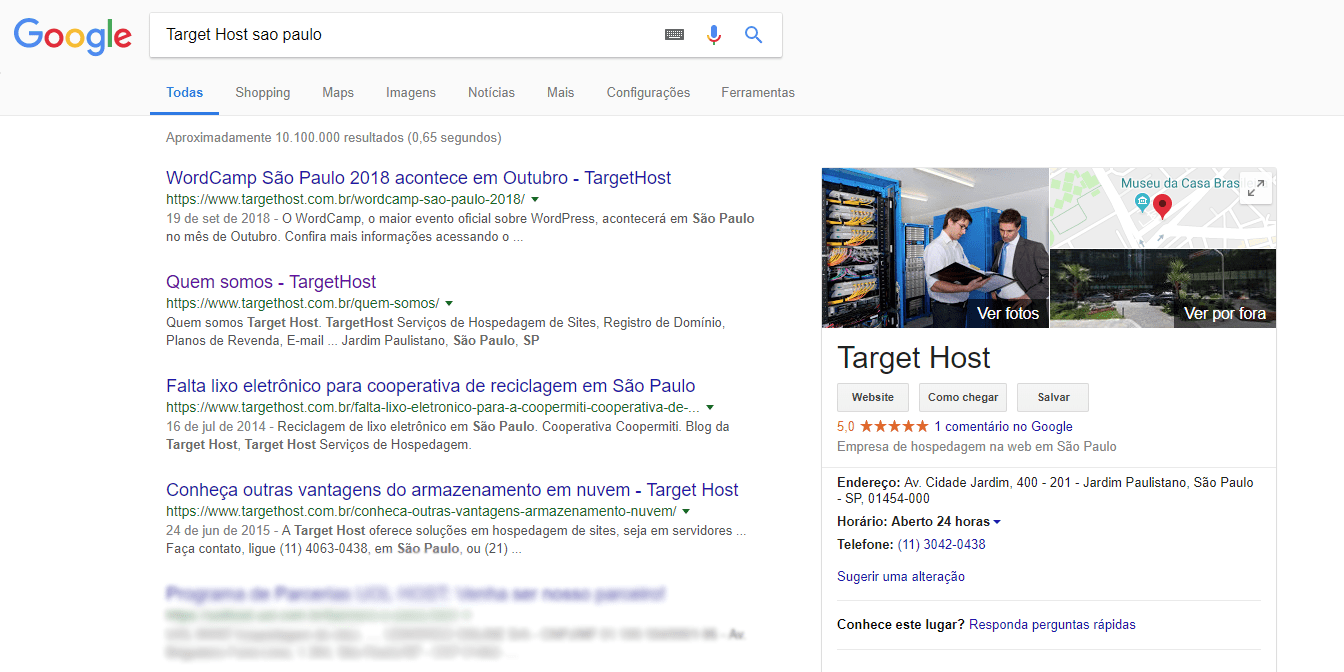The image size is (1344, 672).
Task: Click the magnifying glass search icon
Action: pos(754,35)
